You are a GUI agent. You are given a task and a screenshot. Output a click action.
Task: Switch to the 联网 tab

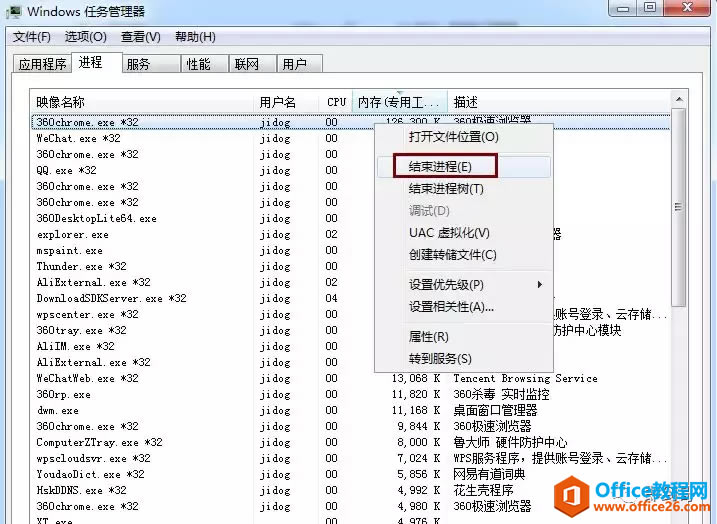[x=252, y=64]
